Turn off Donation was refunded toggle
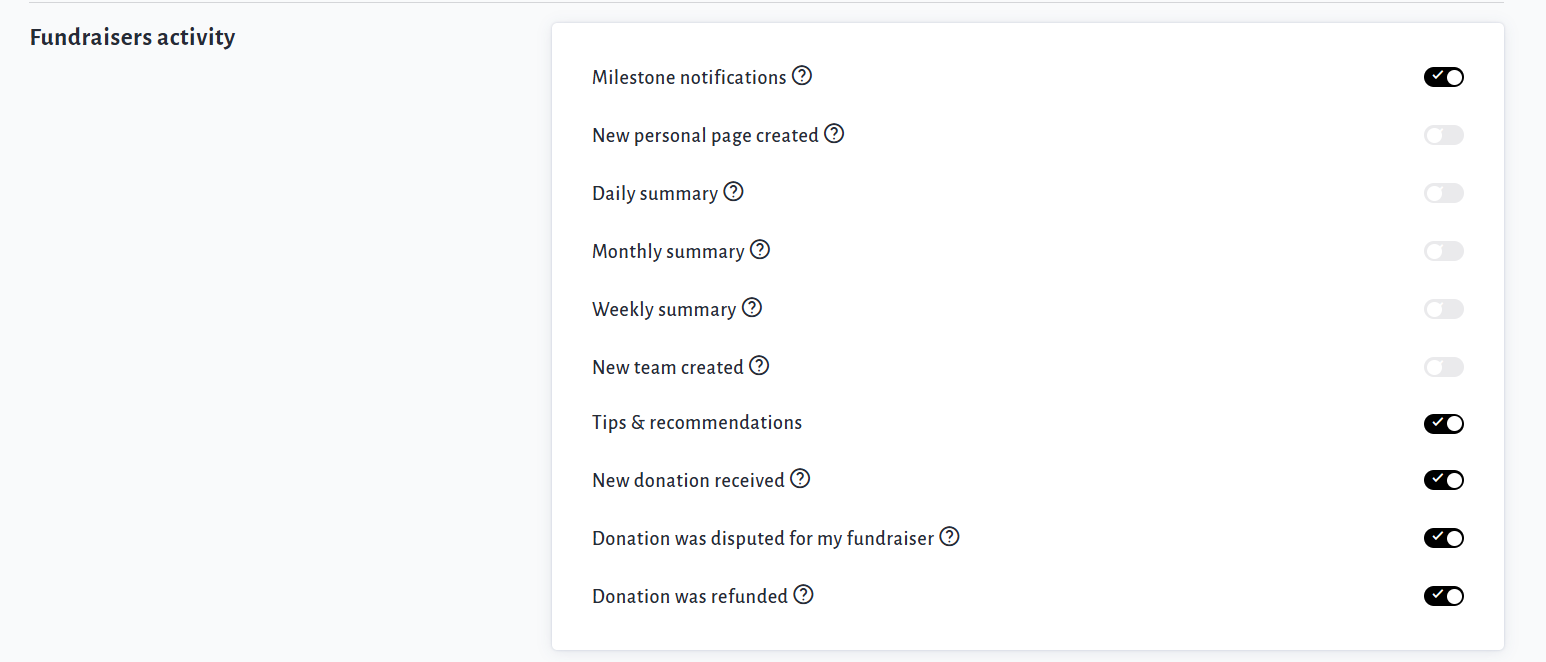 point(1443,596)
